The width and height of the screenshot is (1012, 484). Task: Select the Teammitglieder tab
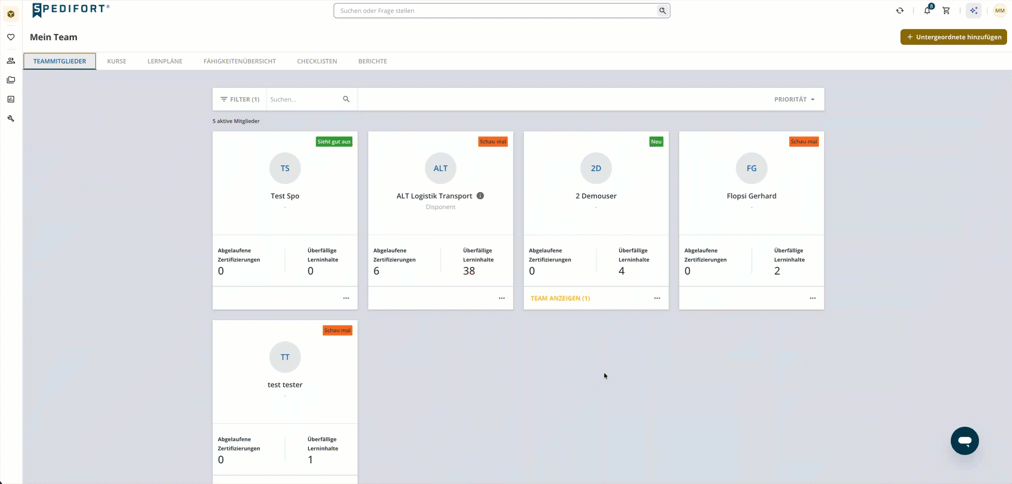[x=60, y=61]
